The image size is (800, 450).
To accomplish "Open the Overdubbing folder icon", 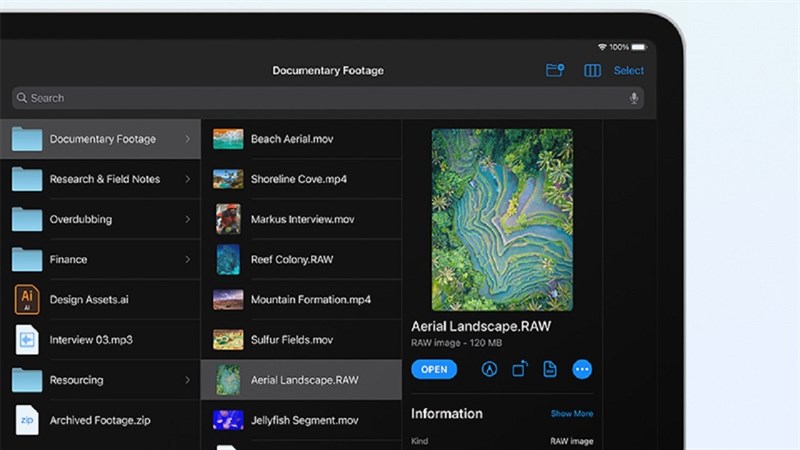I will pos(27,219).
